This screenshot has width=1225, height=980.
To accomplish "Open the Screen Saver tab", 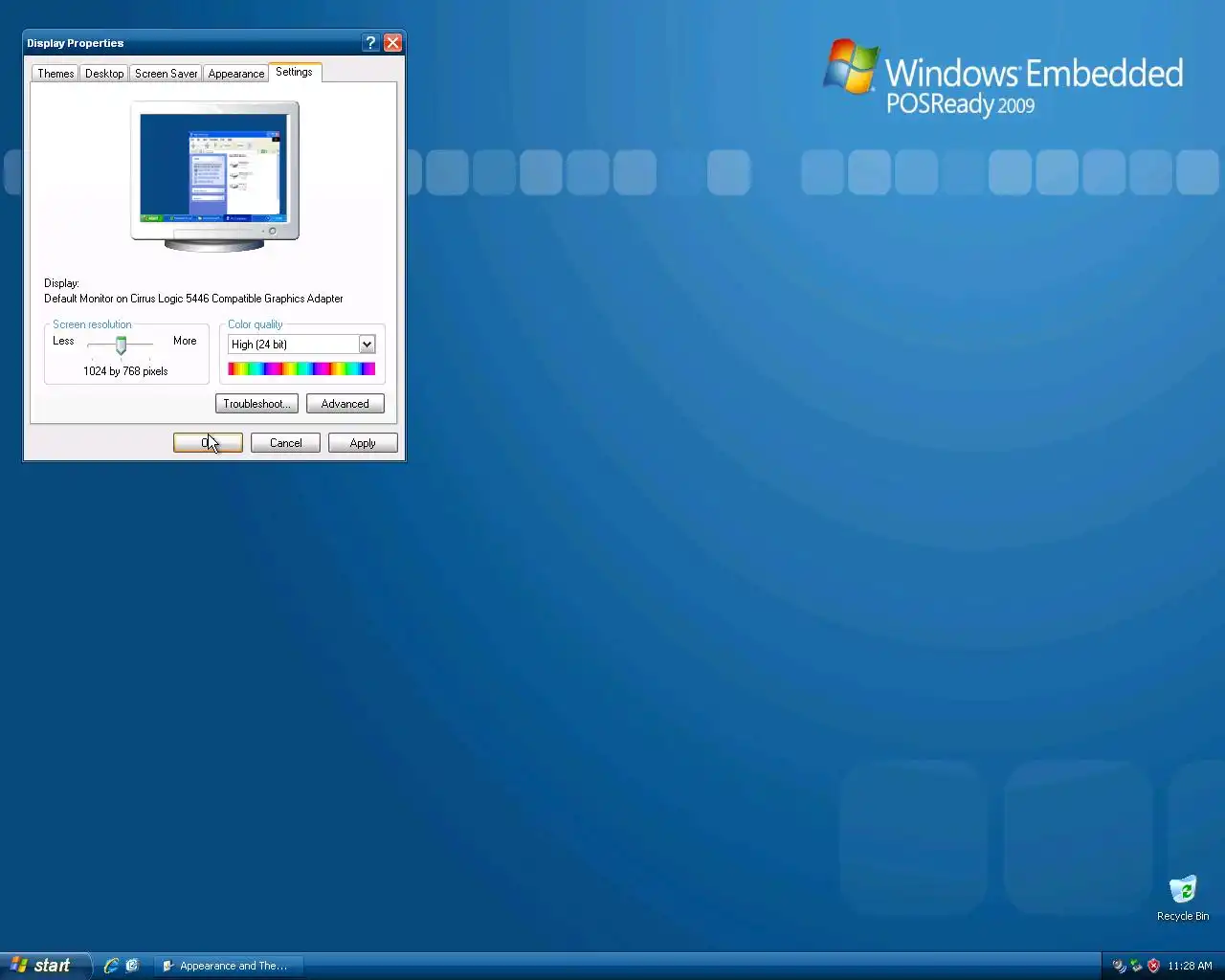I will (166, 74).
